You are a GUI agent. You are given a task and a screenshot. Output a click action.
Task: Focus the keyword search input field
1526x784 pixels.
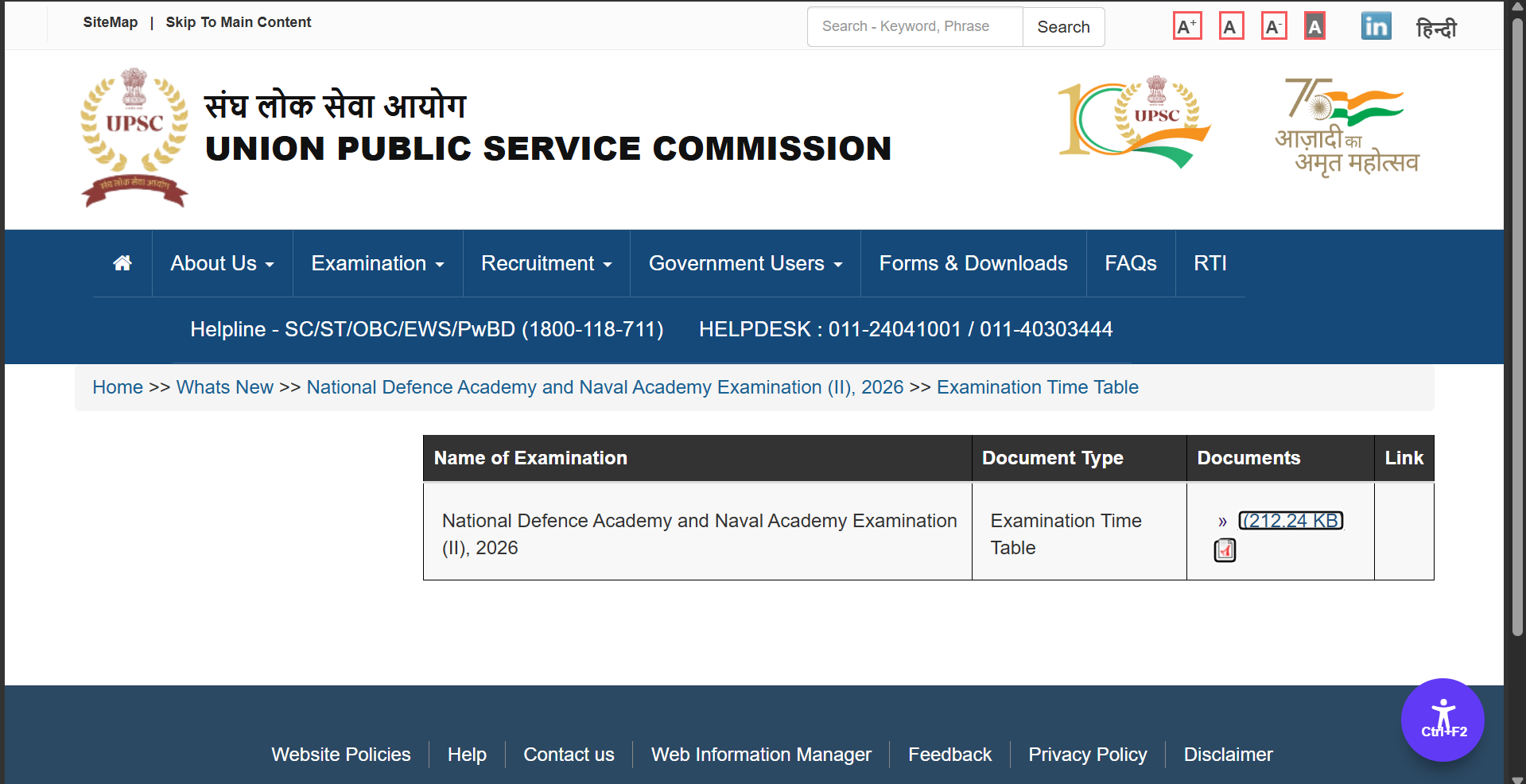point(914,27)
